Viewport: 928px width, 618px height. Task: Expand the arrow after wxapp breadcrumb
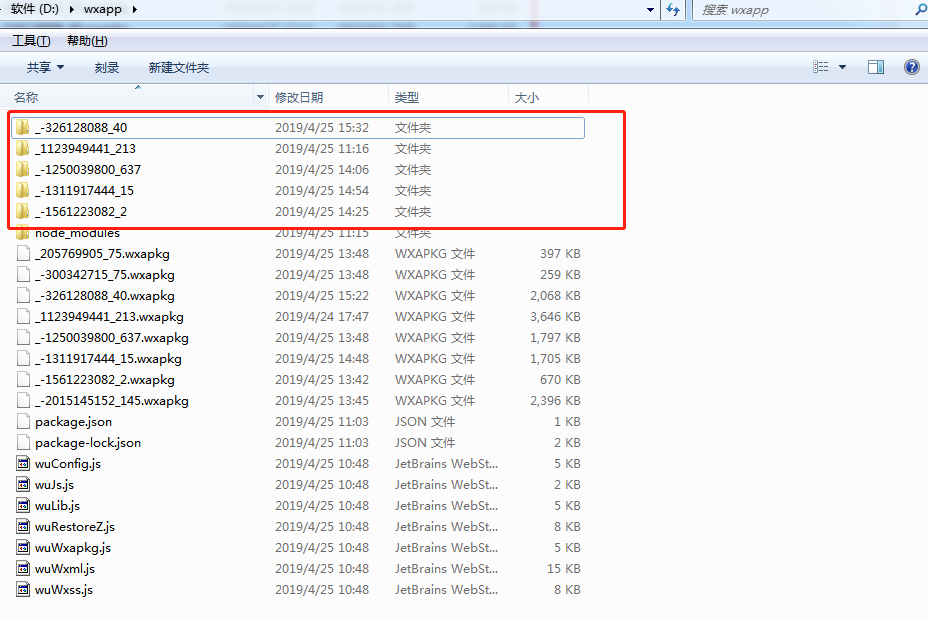[x=134, y=9]
